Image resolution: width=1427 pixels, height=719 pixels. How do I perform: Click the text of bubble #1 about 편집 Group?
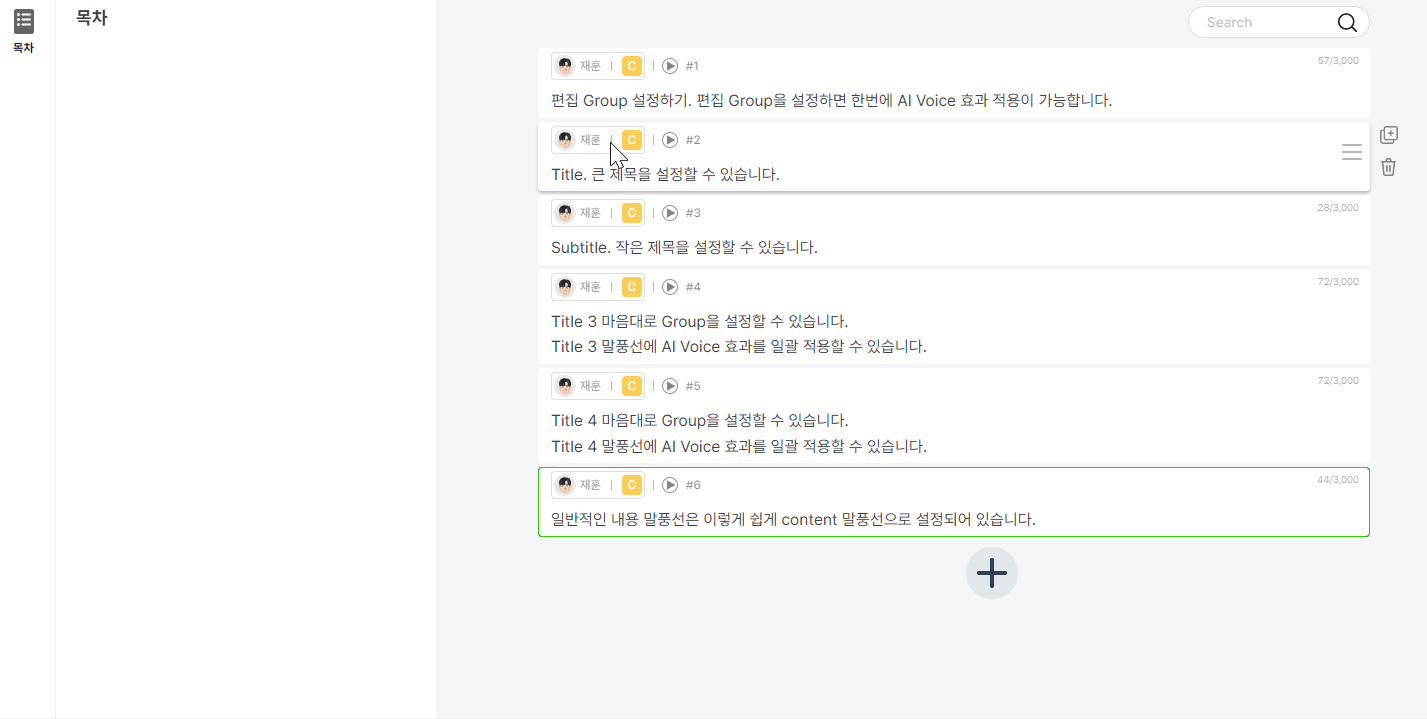[x=831, y=101]
